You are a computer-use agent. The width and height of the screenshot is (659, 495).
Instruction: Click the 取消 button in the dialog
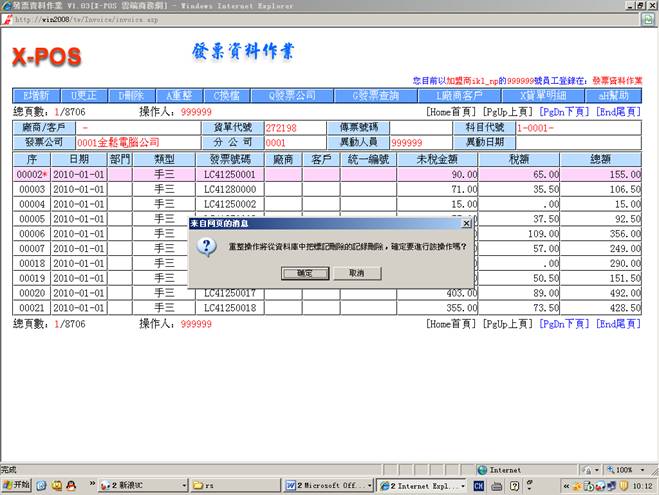coord(356,272)
